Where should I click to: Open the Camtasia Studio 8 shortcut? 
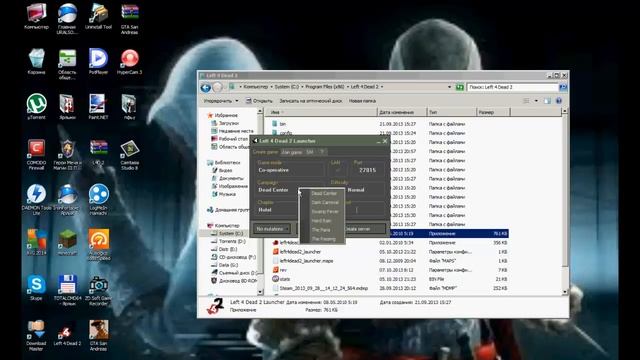pos(129,155)
